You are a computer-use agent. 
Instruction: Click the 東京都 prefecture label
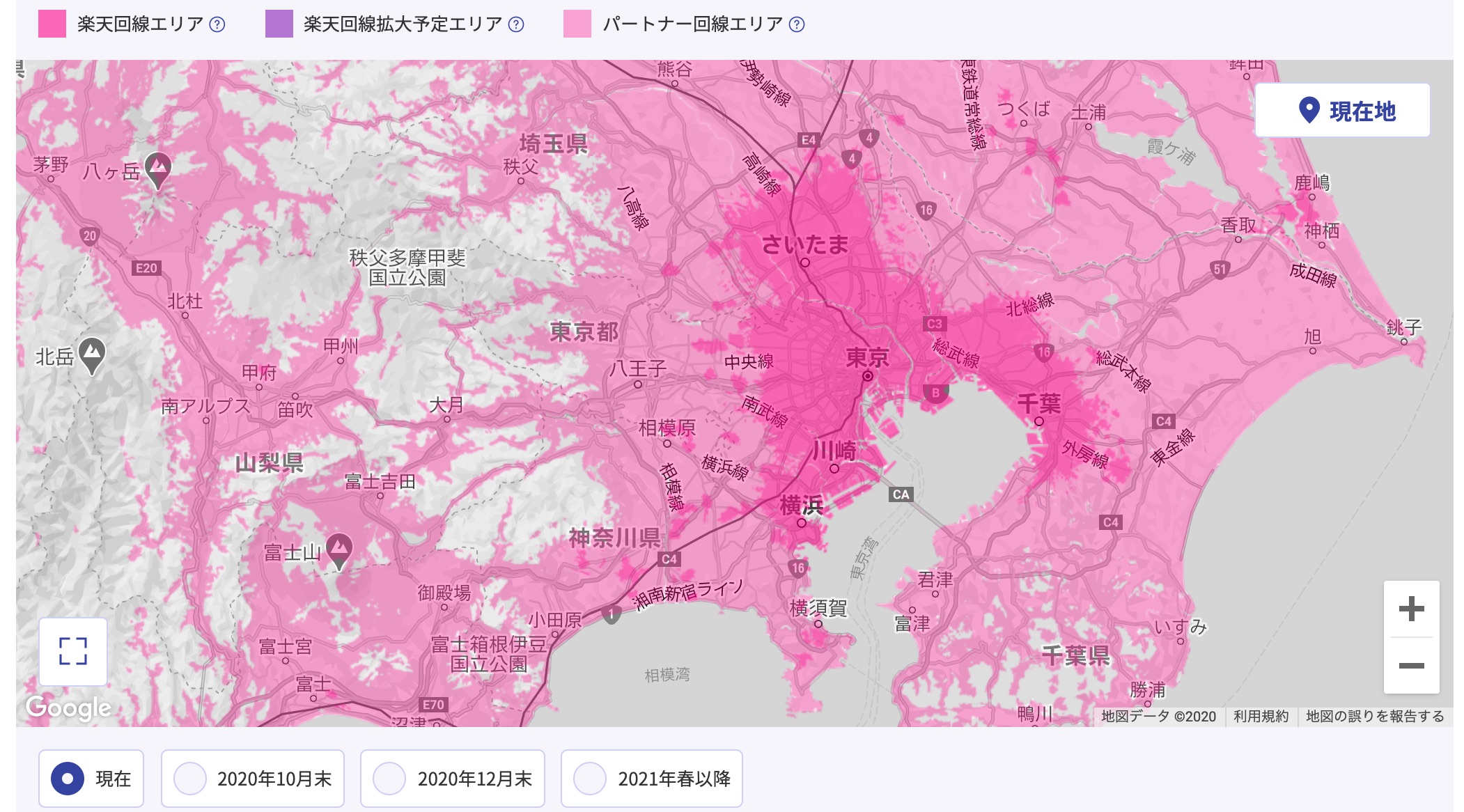tap(584, 331)
